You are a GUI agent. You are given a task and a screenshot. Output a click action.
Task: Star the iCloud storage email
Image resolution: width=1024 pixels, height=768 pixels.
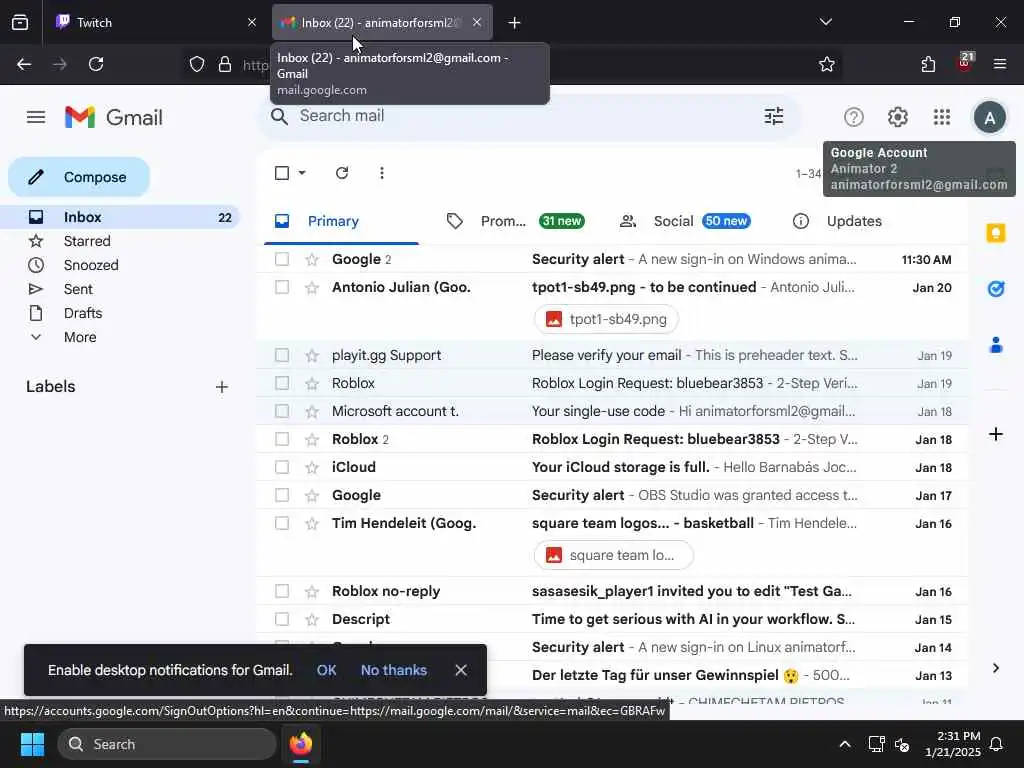pyautogui.click(x=312, y=468)
